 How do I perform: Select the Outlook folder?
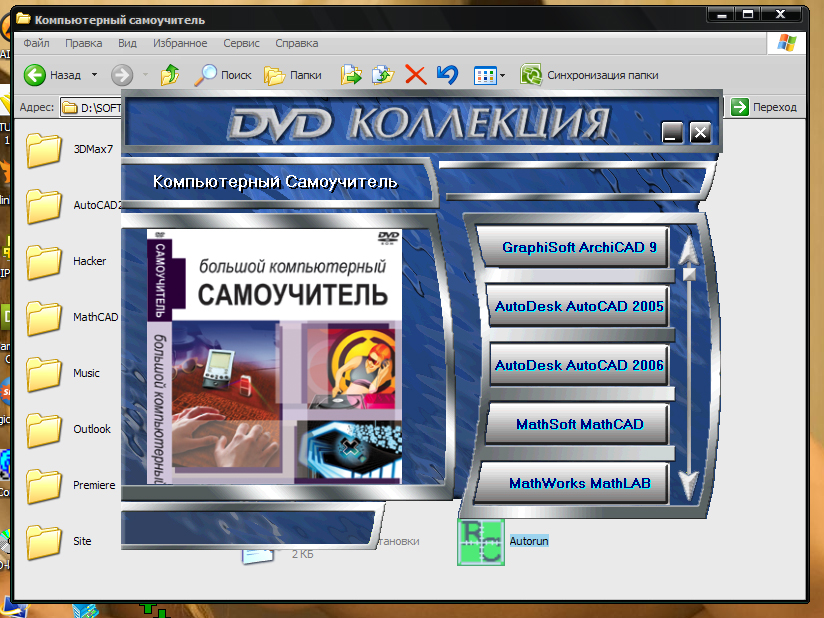(68, 430)
